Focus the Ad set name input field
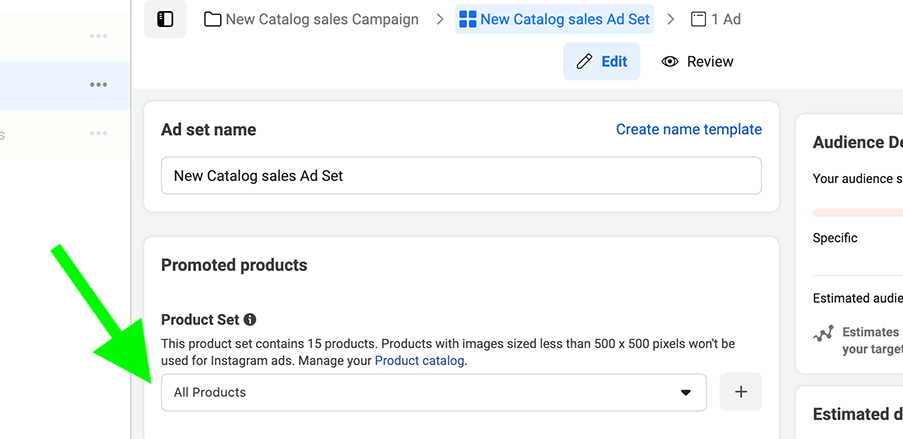The height and width of the screenshot is (439, 903). point(461,176)
